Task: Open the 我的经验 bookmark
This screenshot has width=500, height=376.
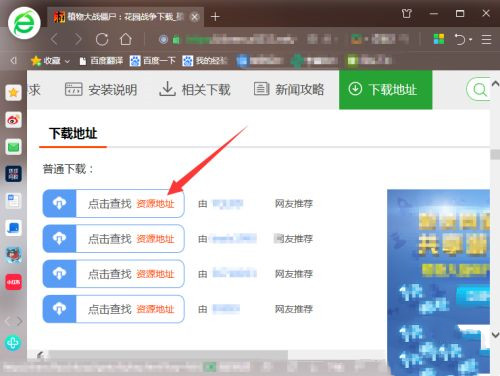Action: [x=205, y=61]
